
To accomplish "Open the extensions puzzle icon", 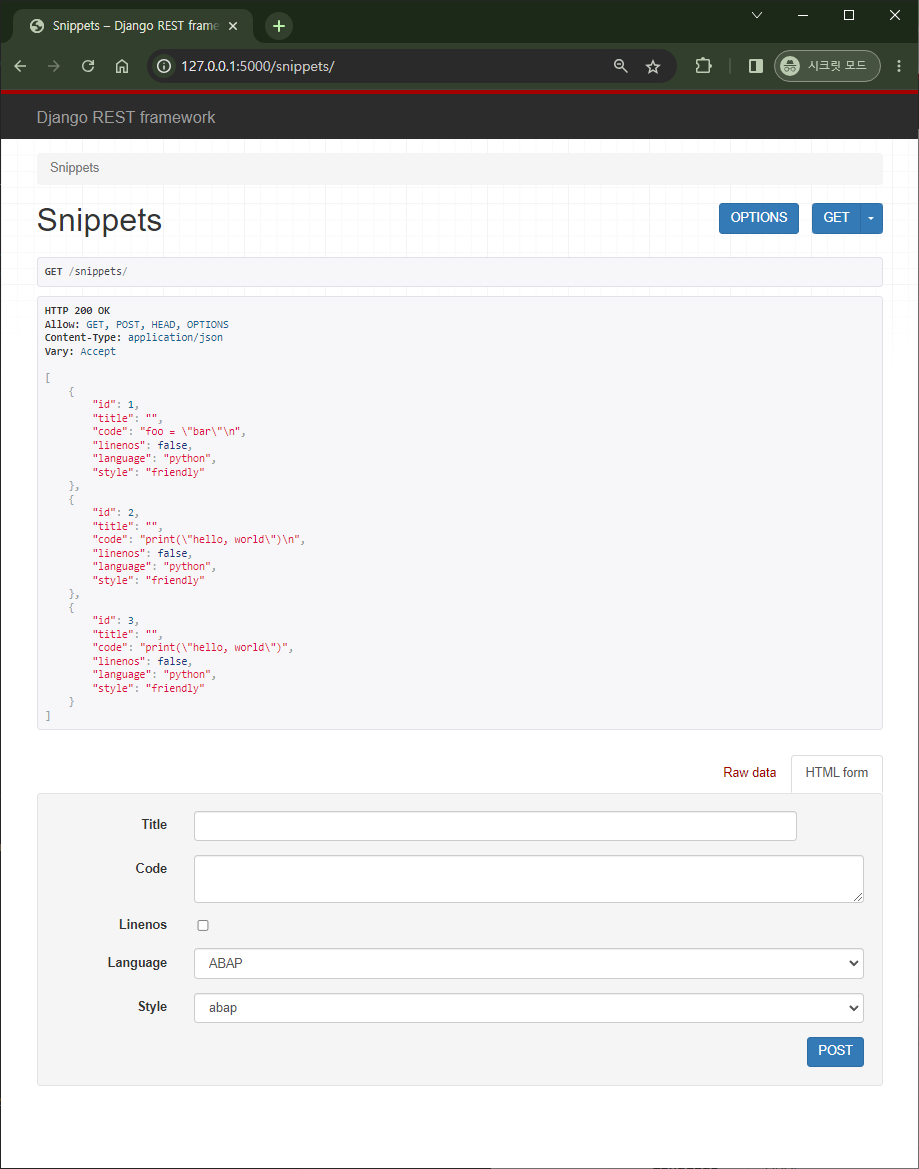I will pyautogui.click(x=703, y=66).
